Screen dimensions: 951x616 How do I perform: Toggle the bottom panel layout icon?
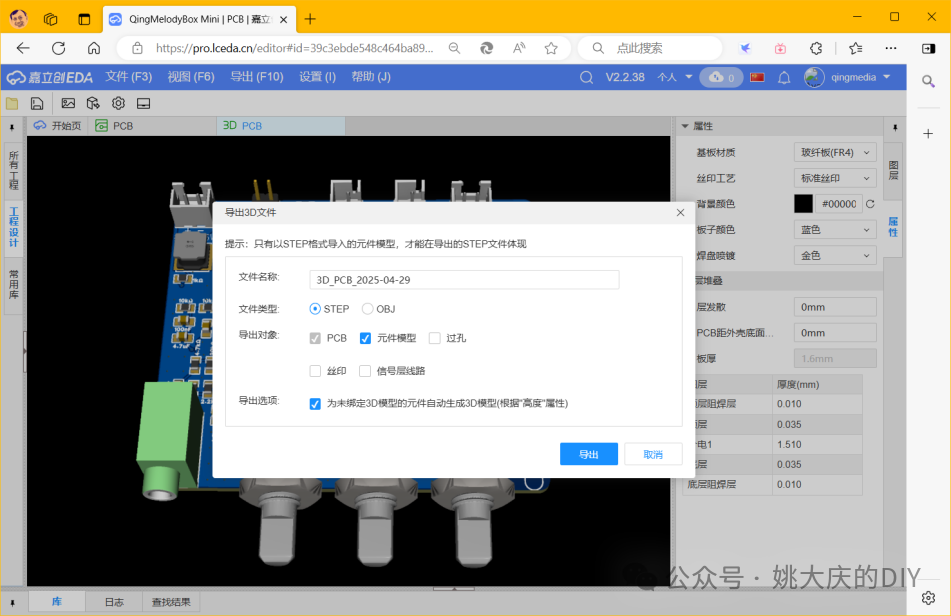(x=142, y=103)
